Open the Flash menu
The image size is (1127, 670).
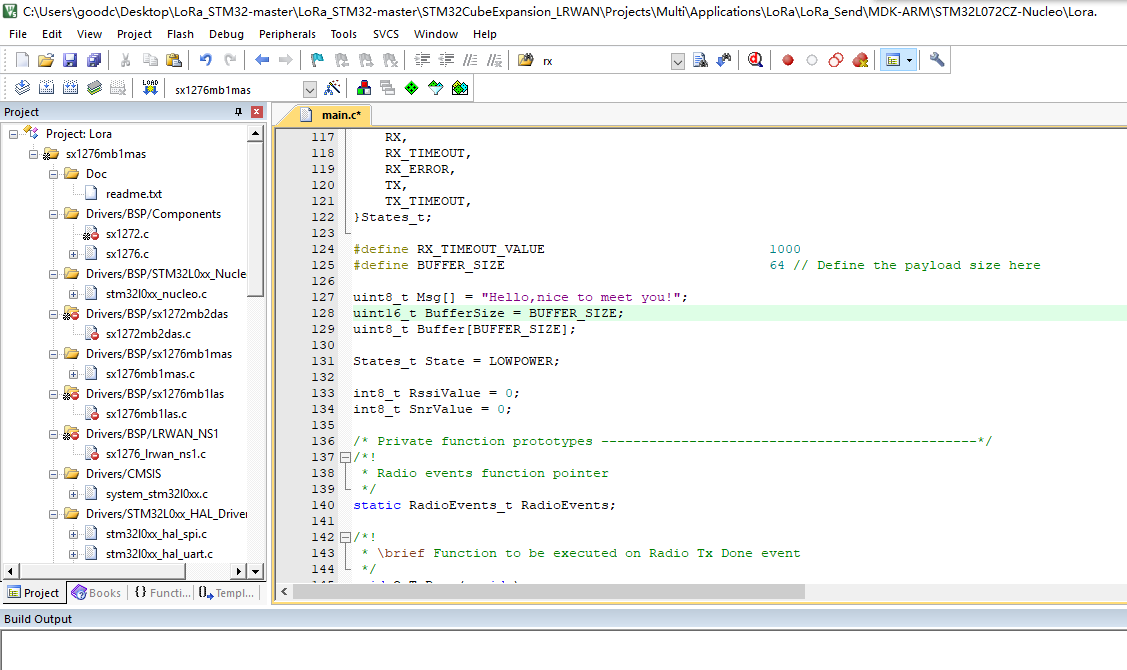tap(180, 34)
